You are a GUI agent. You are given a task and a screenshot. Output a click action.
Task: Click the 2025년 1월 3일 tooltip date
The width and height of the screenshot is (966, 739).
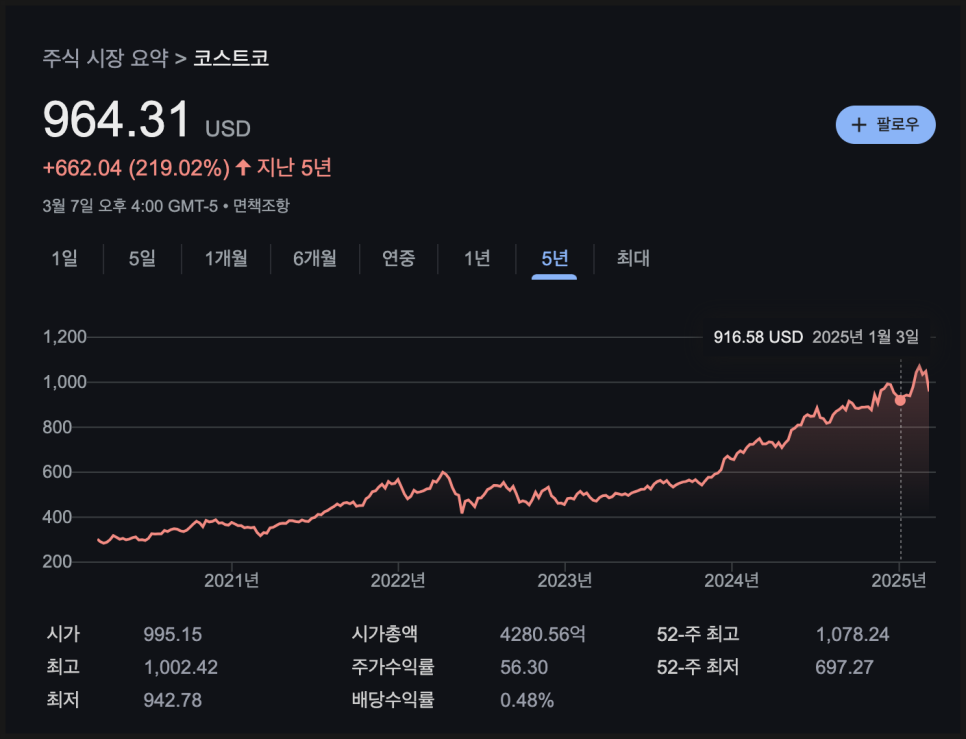click(866, 337)
